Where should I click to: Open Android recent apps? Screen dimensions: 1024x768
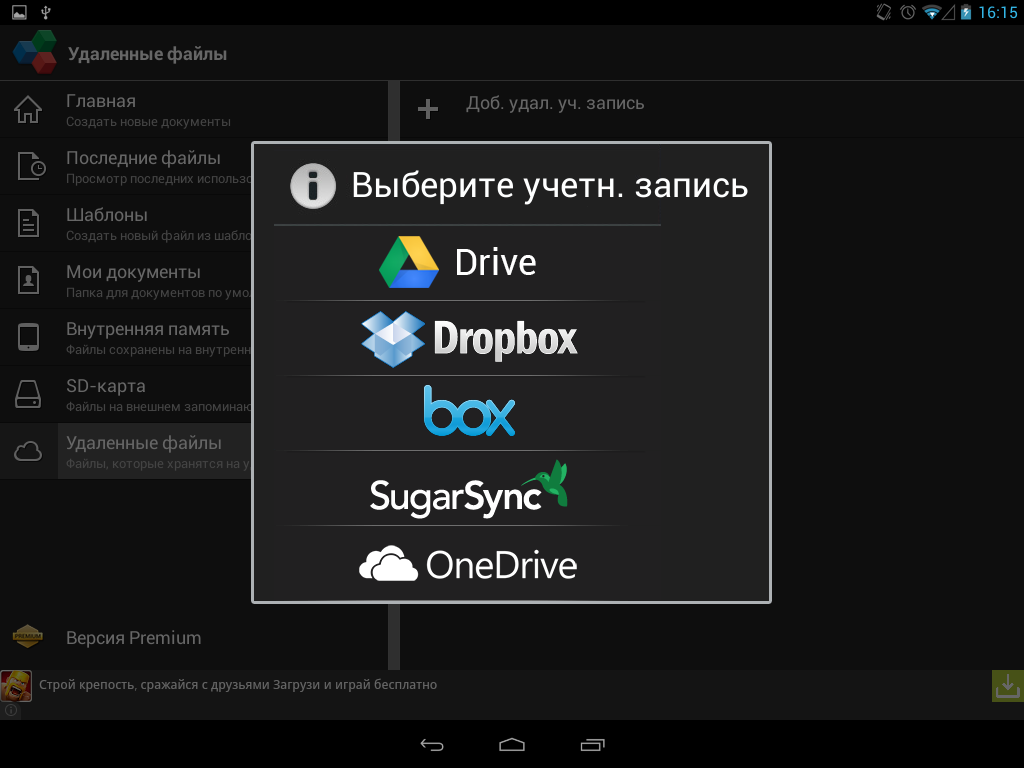[592, 744]
